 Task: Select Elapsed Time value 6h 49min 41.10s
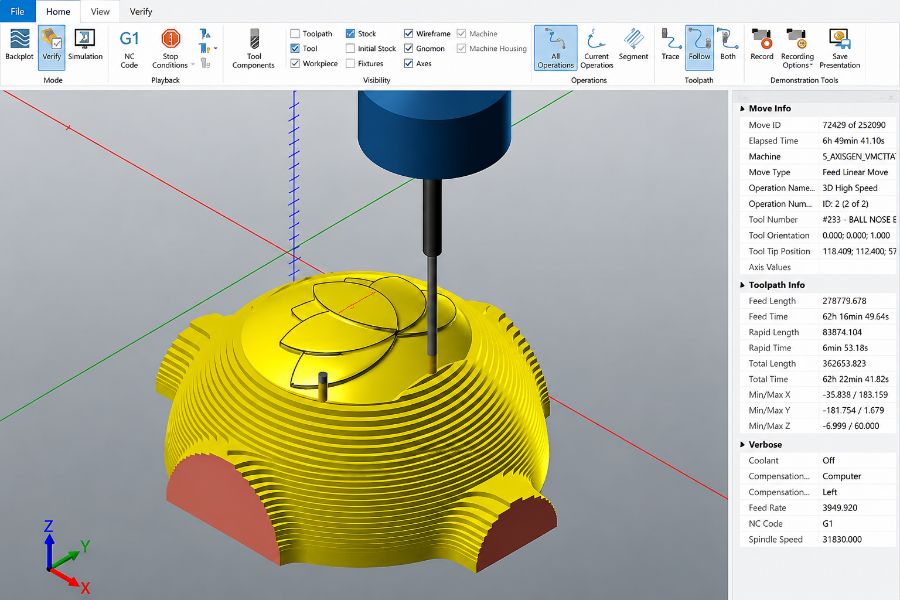point(853,141)
